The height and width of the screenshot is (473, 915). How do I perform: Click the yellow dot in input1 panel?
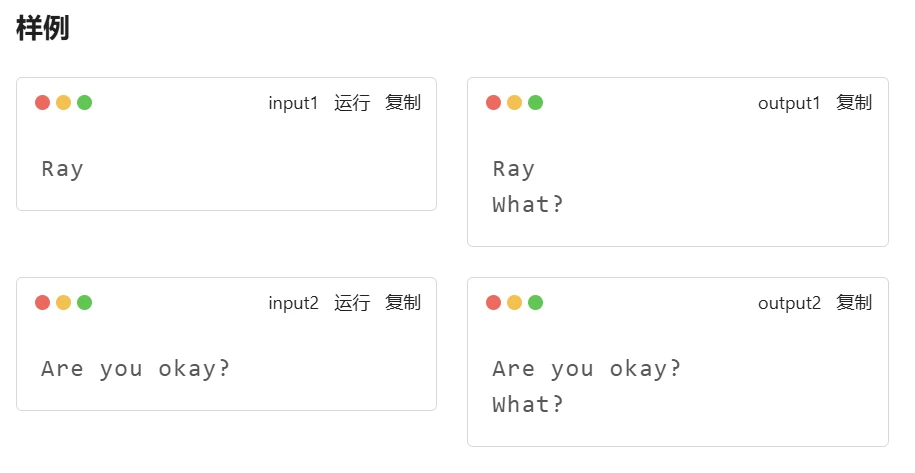point(64,103)
